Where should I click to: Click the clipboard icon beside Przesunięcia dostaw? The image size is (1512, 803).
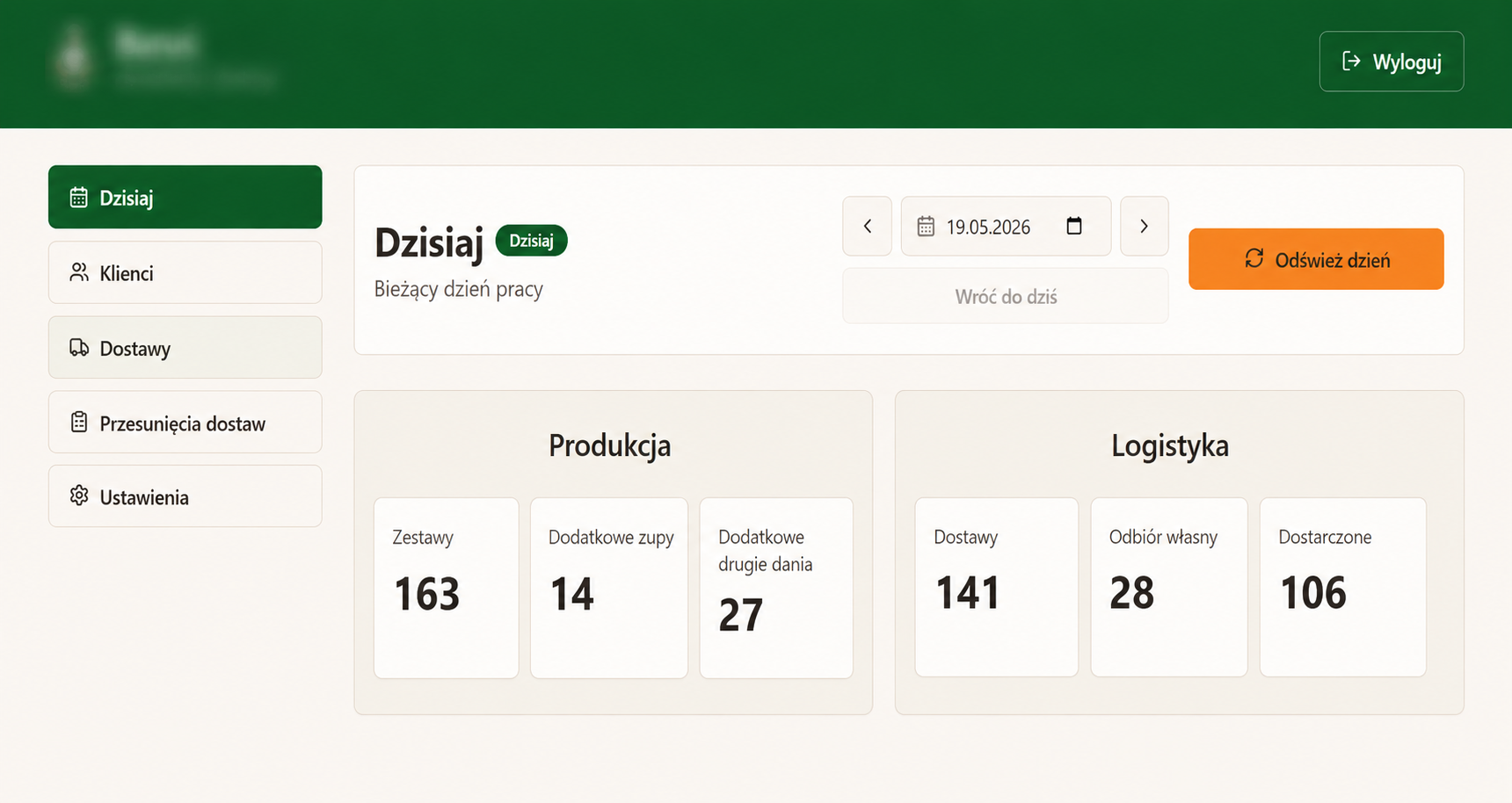(79, 422)
